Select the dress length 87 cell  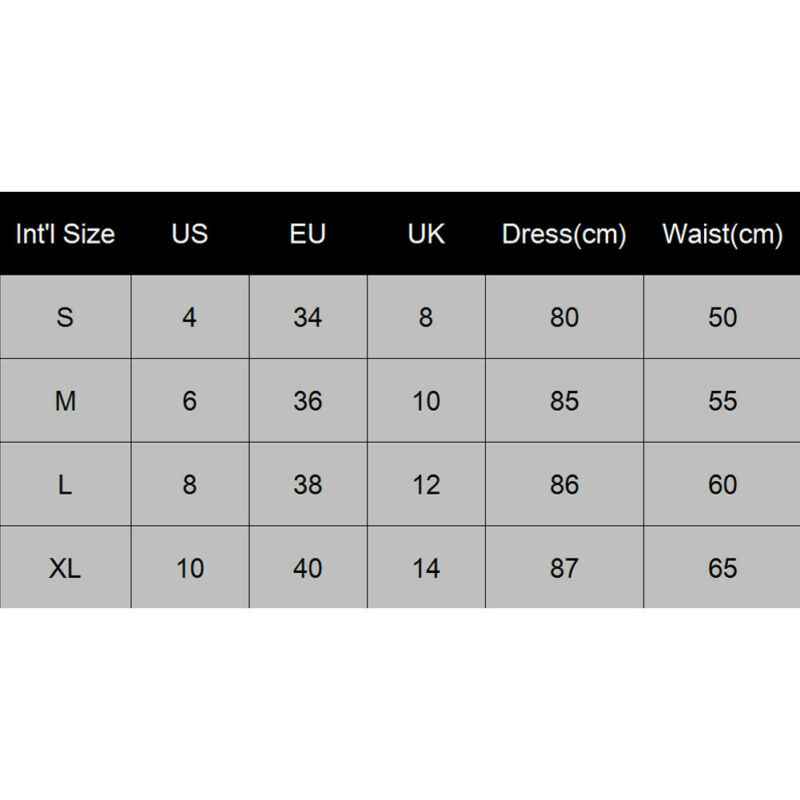click(564, 568)
